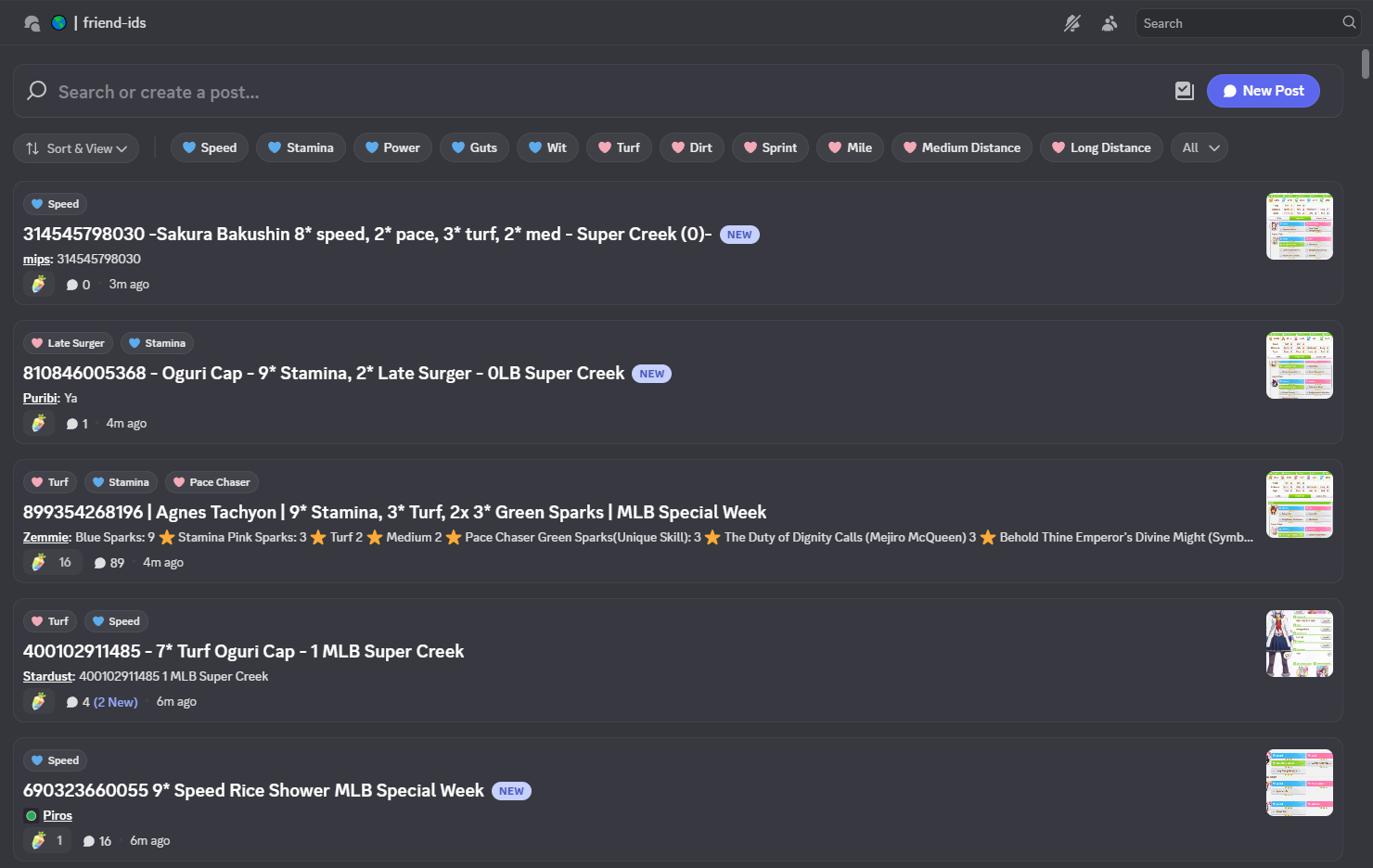Add carrot reaction on Agnes Tachyon post
1373x868 pixels.
(x=53, y=563)
